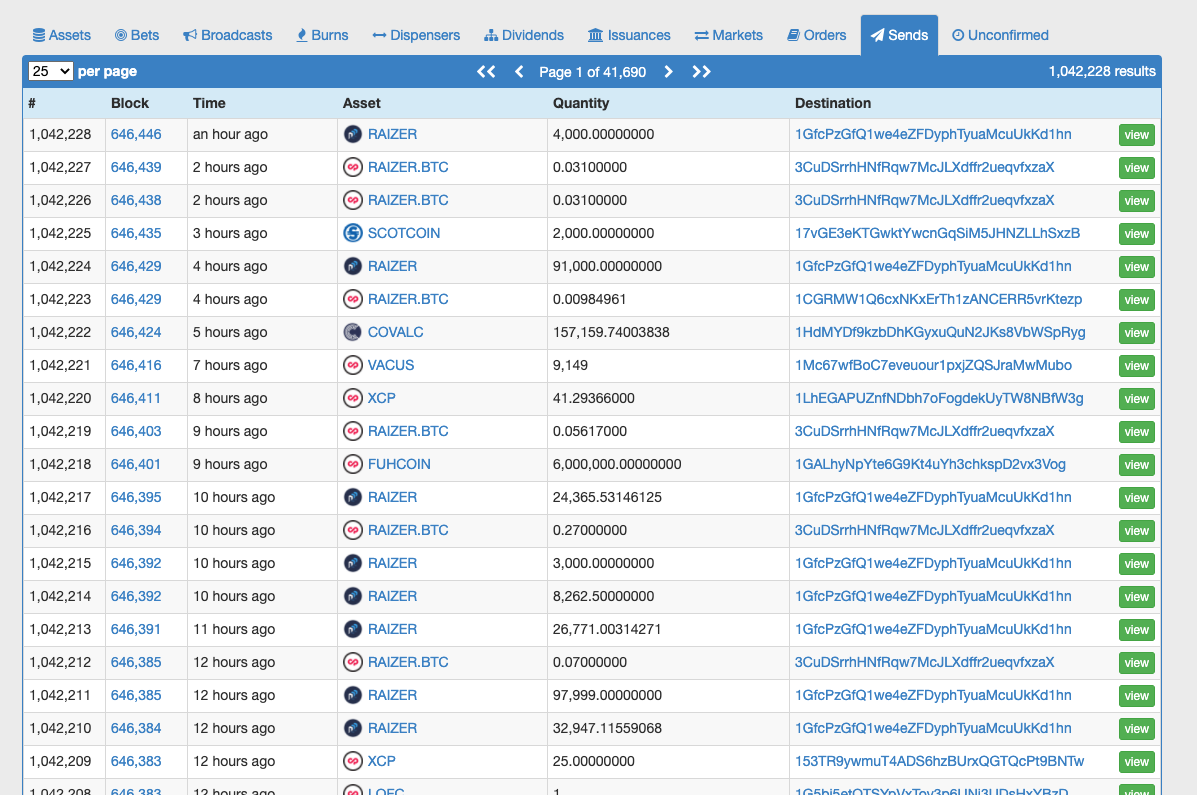1197x795 pixels.
Task: Open the Bets tab
Action: coord(137,35)
